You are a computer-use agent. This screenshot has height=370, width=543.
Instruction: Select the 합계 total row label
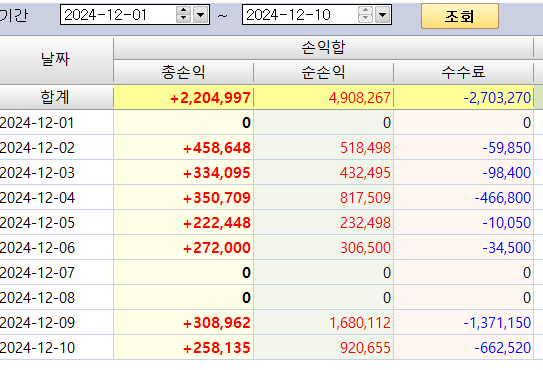coord(56,97)
